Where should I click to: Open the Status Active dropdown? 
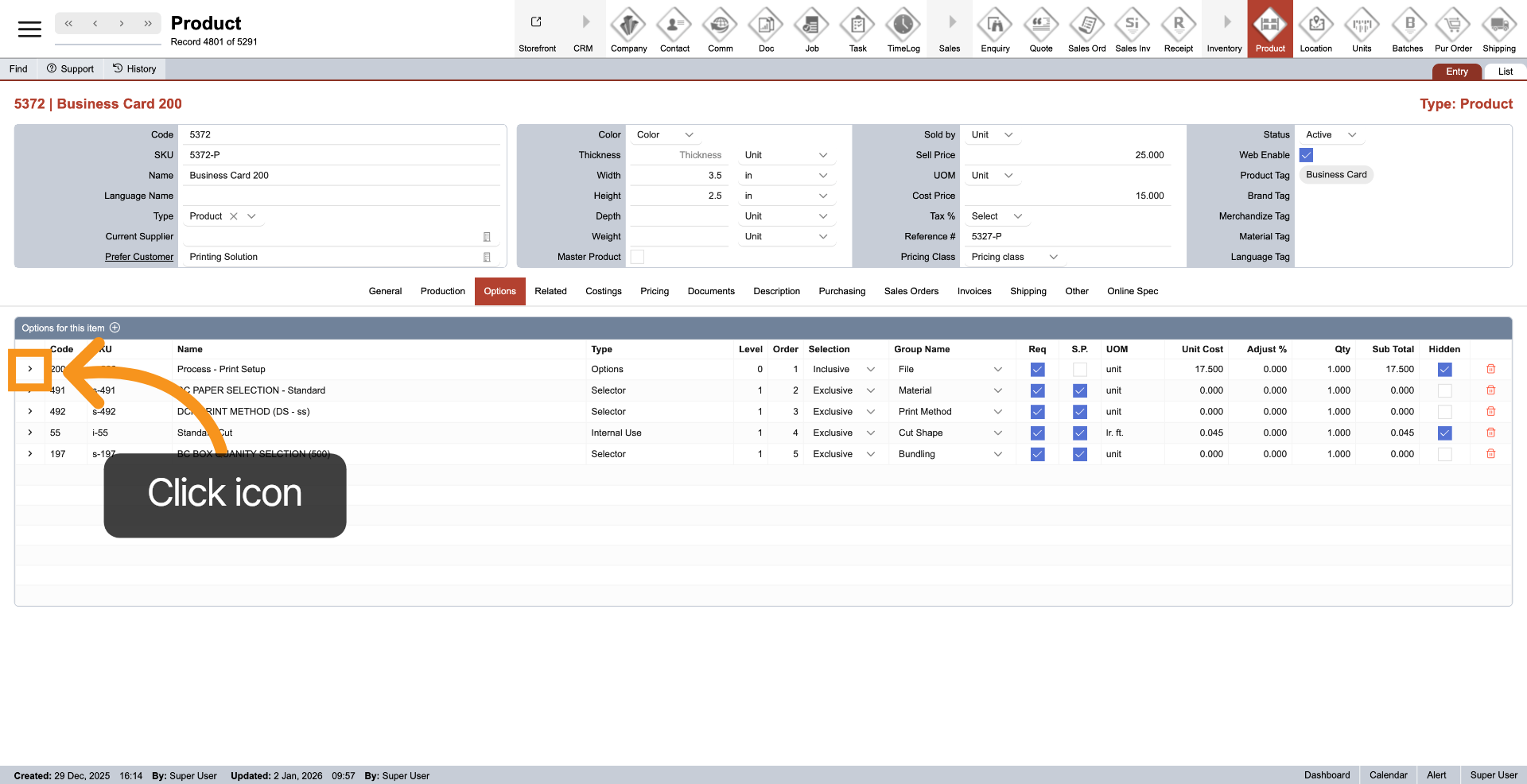point(1331,135)
